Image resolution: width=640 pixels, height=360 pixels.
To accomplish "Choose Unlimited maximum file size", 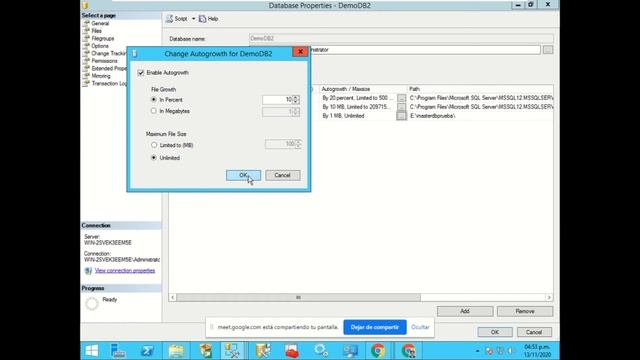I will (154, 158).
